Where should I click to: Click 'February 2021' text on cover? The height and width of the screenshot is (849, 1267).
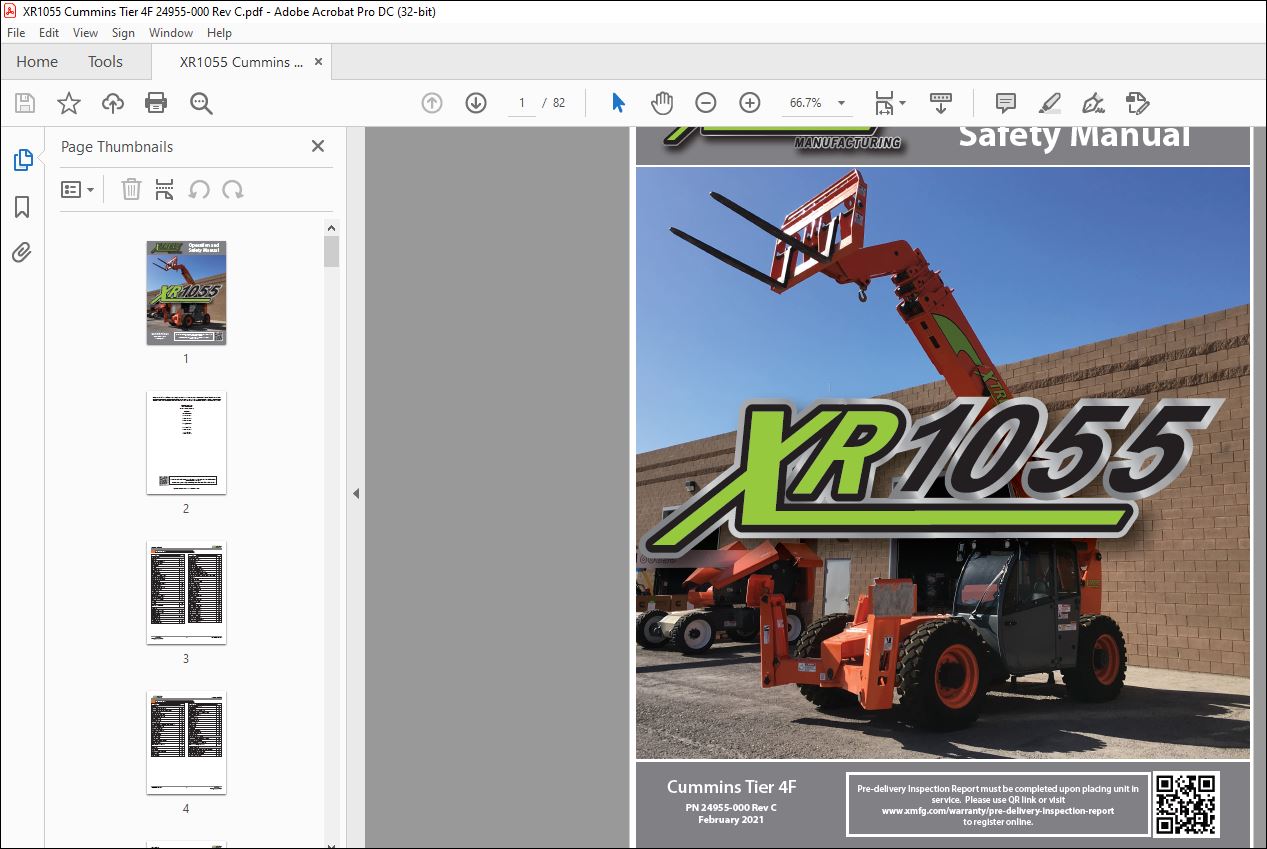731,820
